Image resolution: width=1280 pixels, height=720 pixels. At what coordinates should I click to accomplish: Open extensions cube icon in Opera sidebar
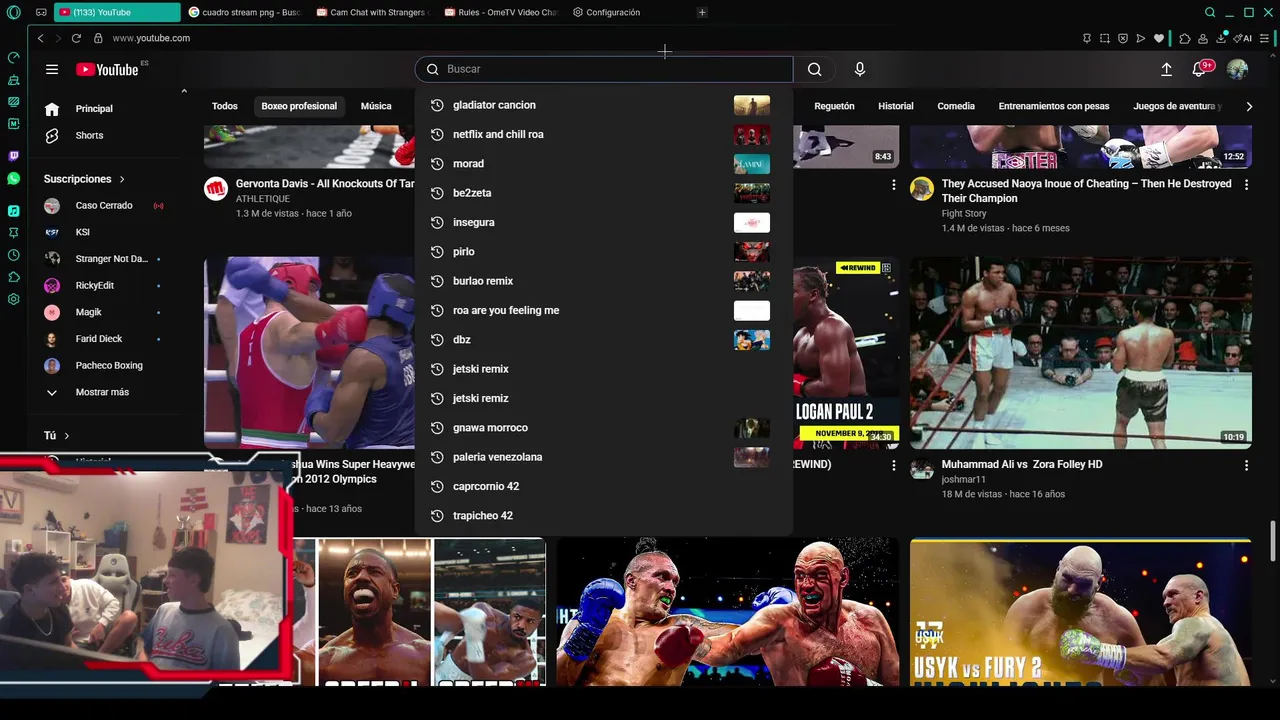click(x=13, y=277)
